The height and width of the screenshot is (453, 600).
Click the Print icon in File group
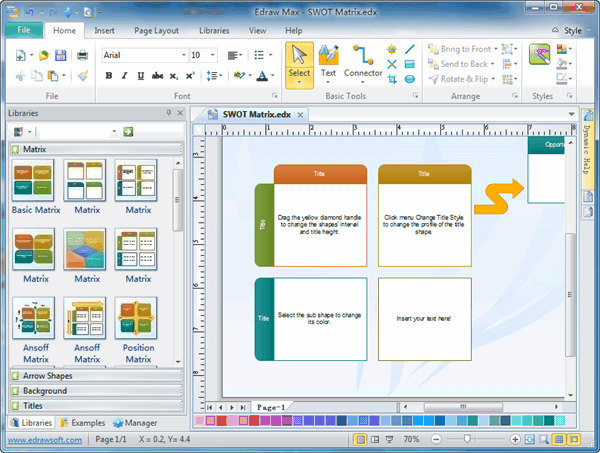click(x=82, y=55)
